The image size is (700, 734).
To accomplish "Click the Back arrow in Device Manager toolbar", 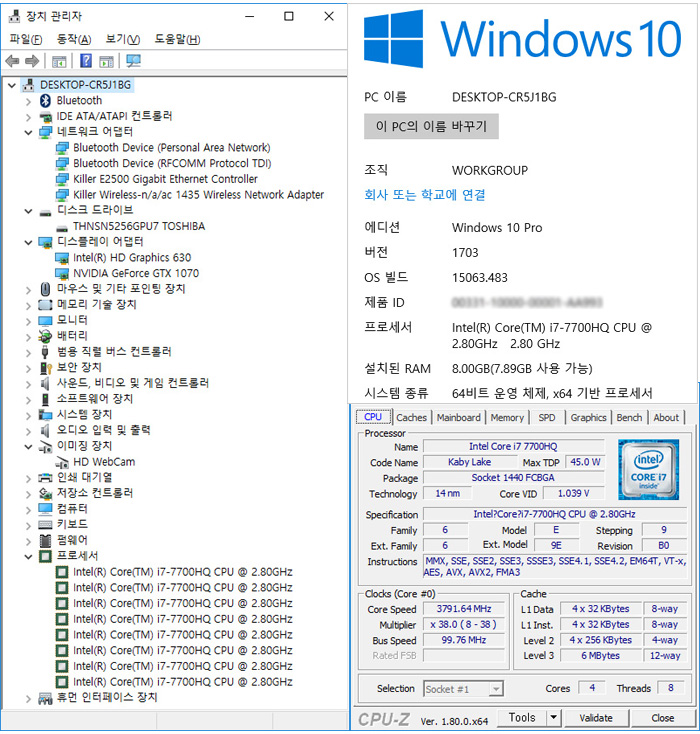I will pyautogui.click(x=12, y=61).
